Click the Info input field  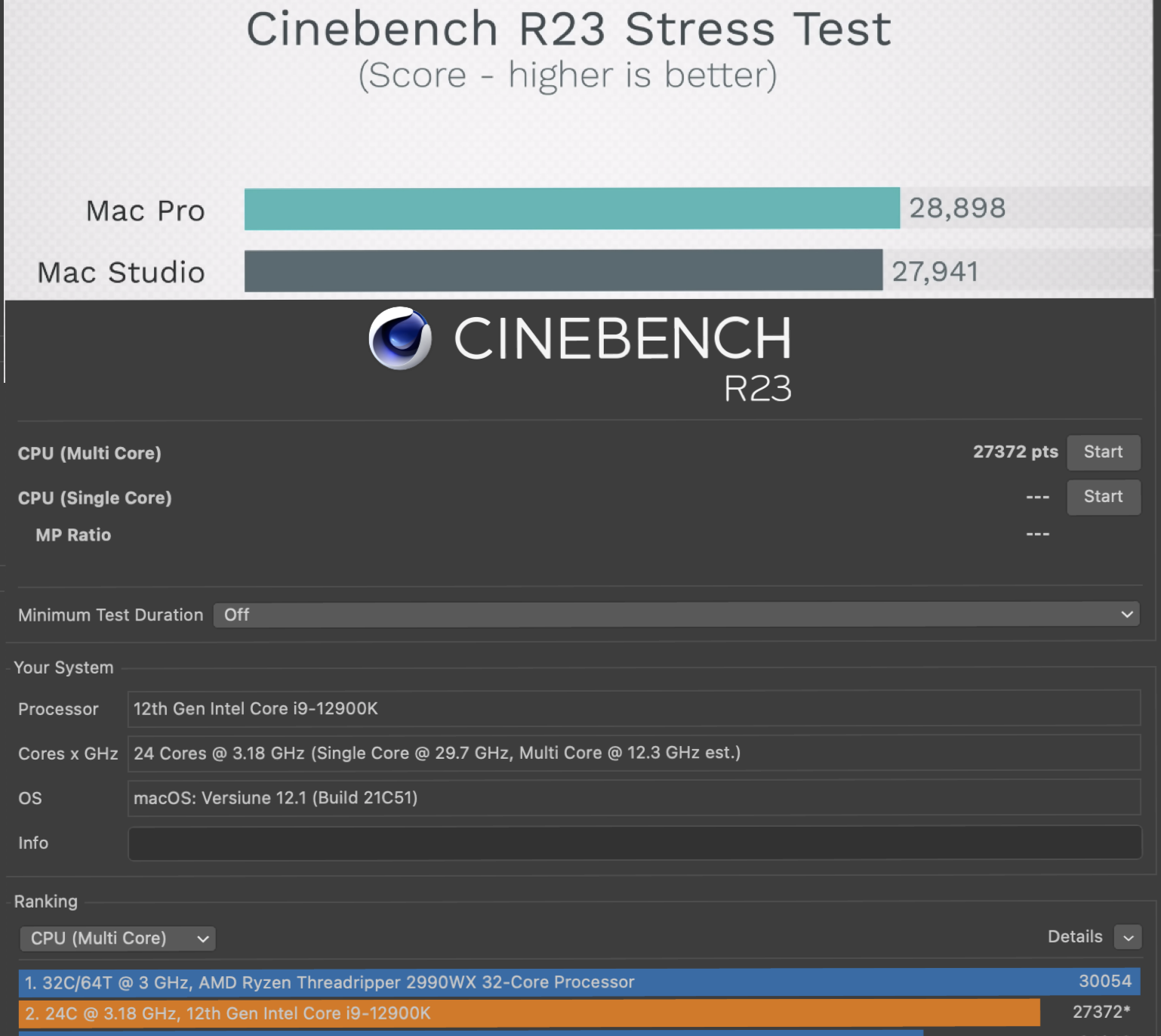coord(634,843)
